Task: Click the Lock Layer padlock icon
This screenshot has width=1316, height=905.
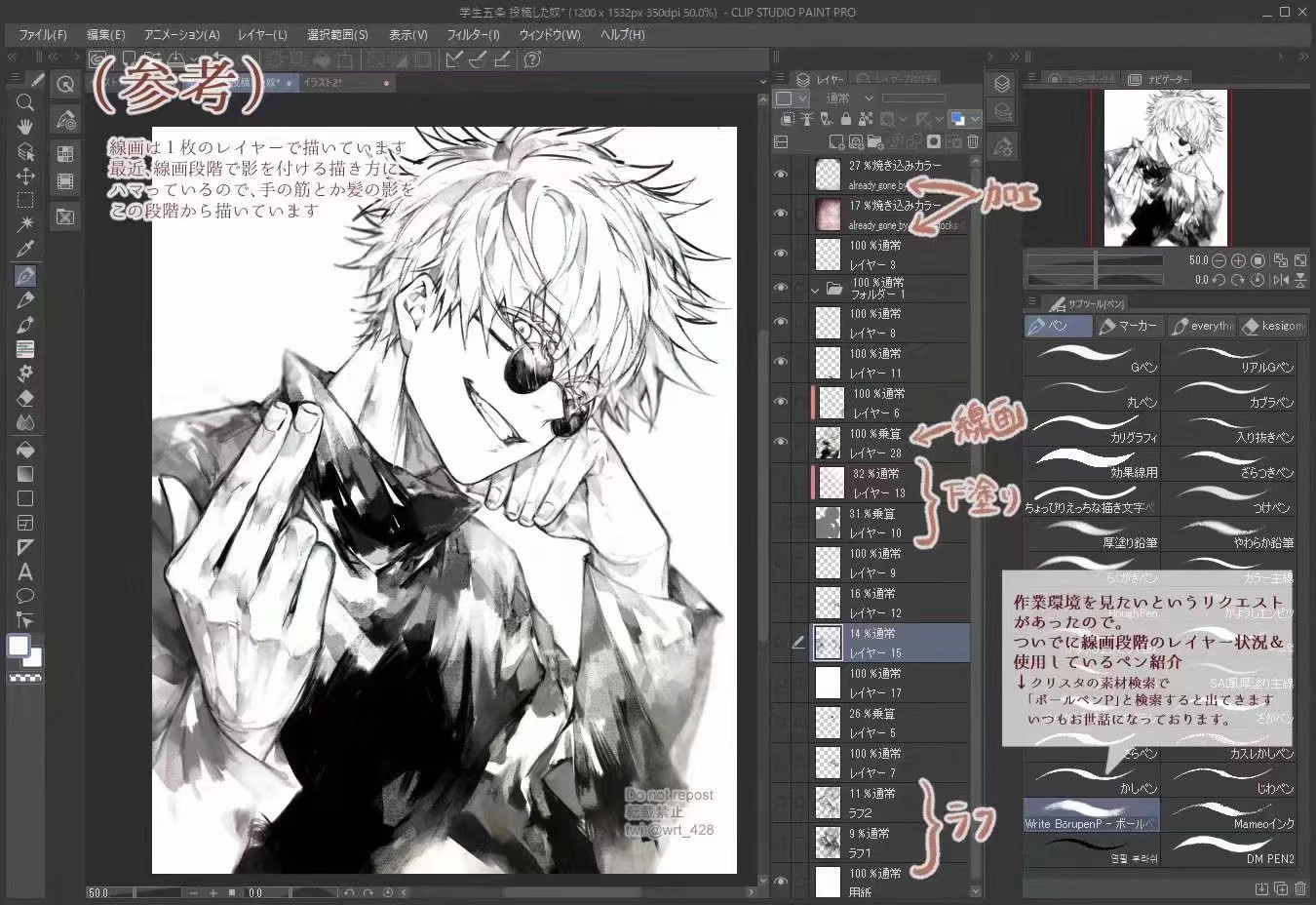Action: [x=845, y=119]
